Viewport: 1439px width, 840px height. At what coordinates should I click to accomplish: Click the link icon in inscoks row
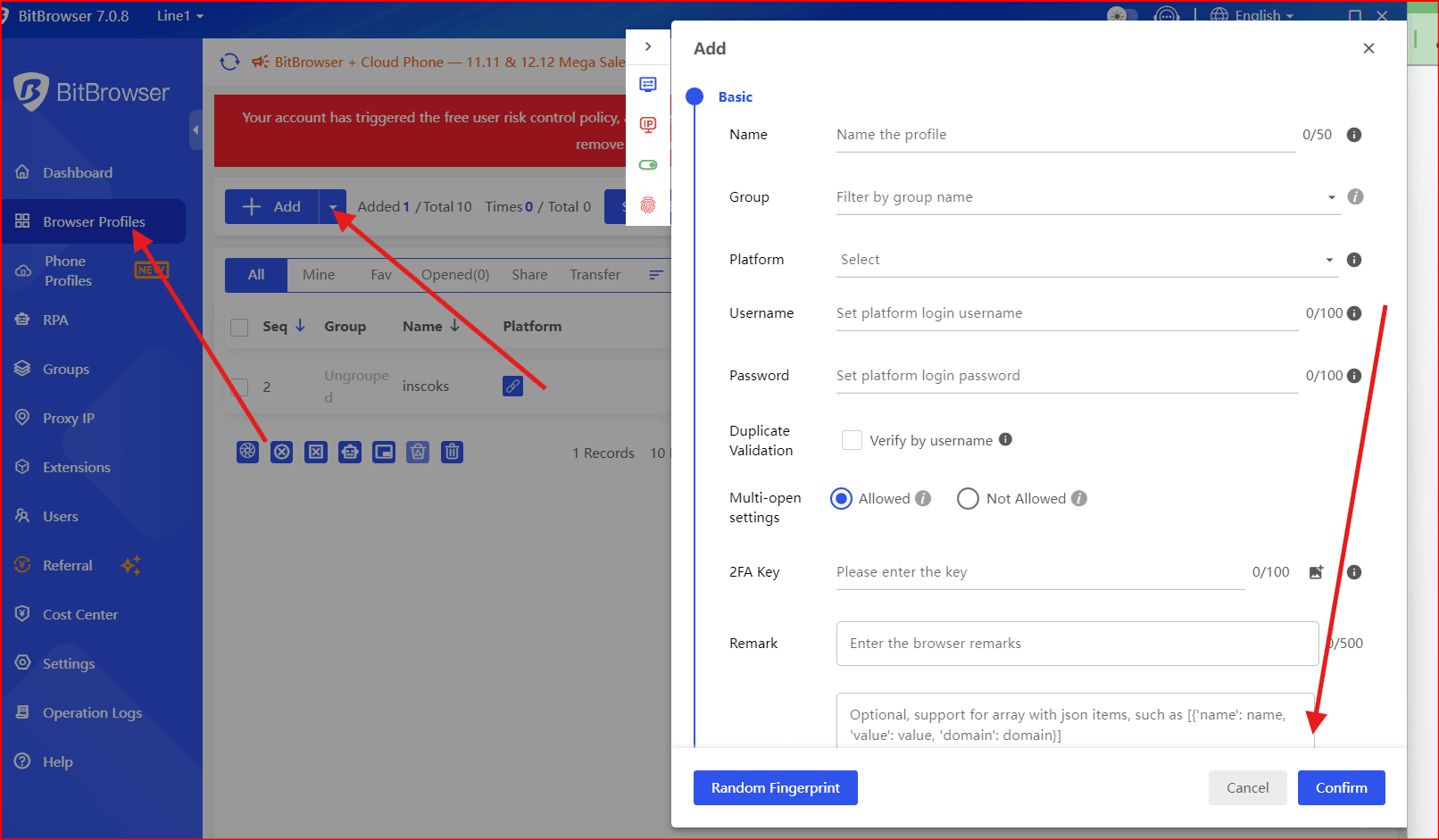pos(512,386)
